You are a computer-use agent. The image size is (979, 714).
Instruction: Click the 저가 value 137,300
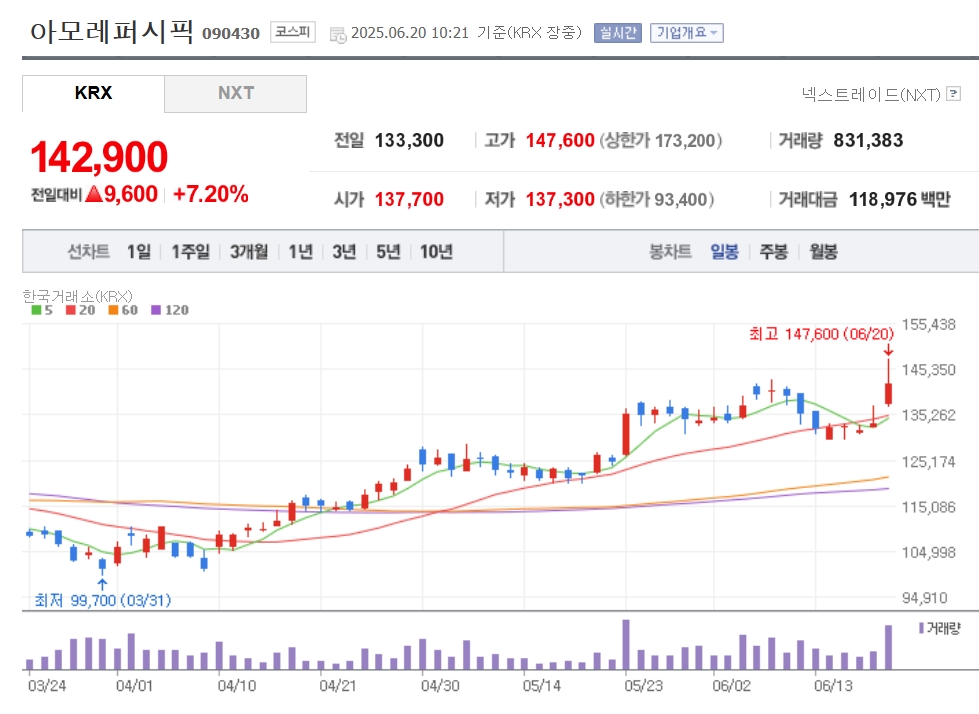[560, 199]
